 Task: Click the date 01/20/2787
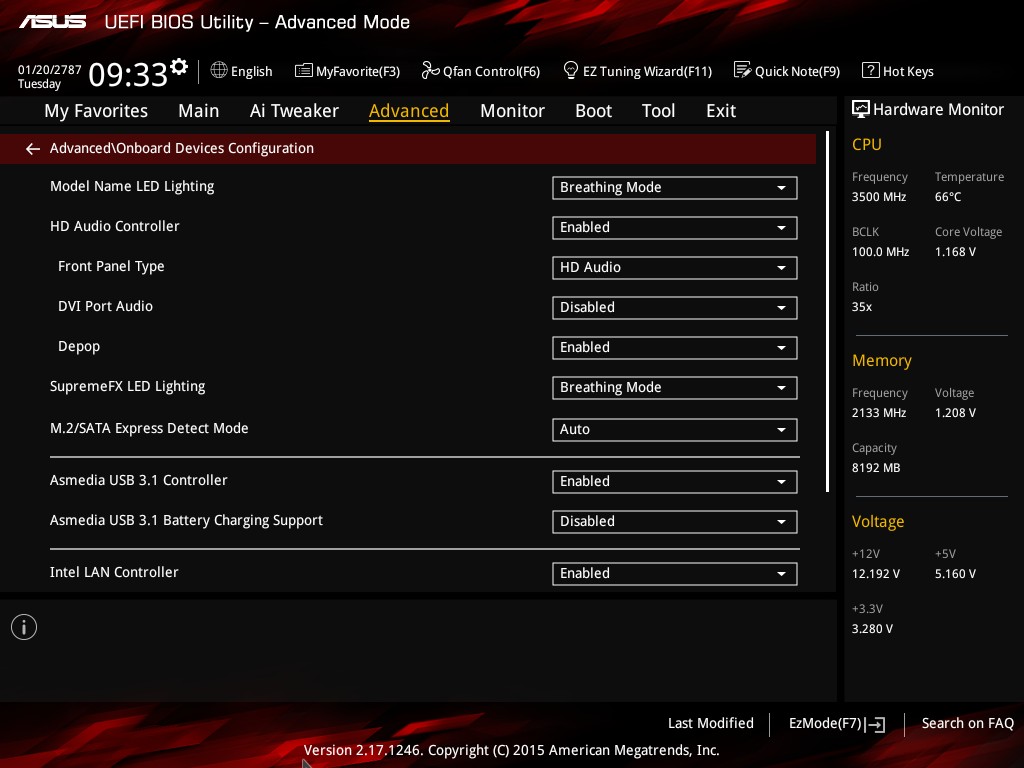click(x=50, y=69)
